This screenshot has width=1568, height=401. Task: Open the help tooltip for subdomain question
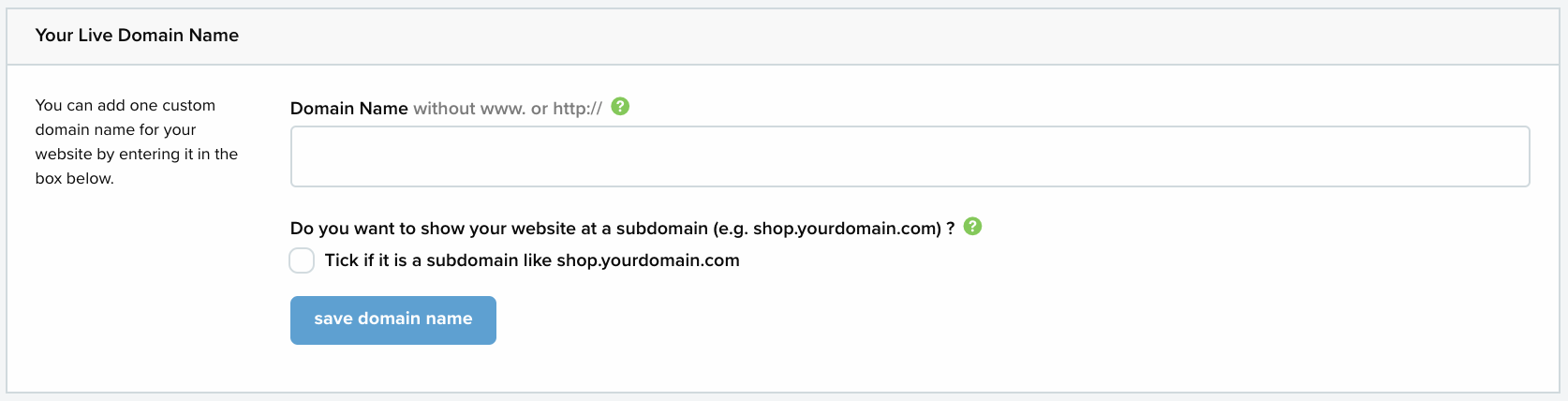coord(973,227)
